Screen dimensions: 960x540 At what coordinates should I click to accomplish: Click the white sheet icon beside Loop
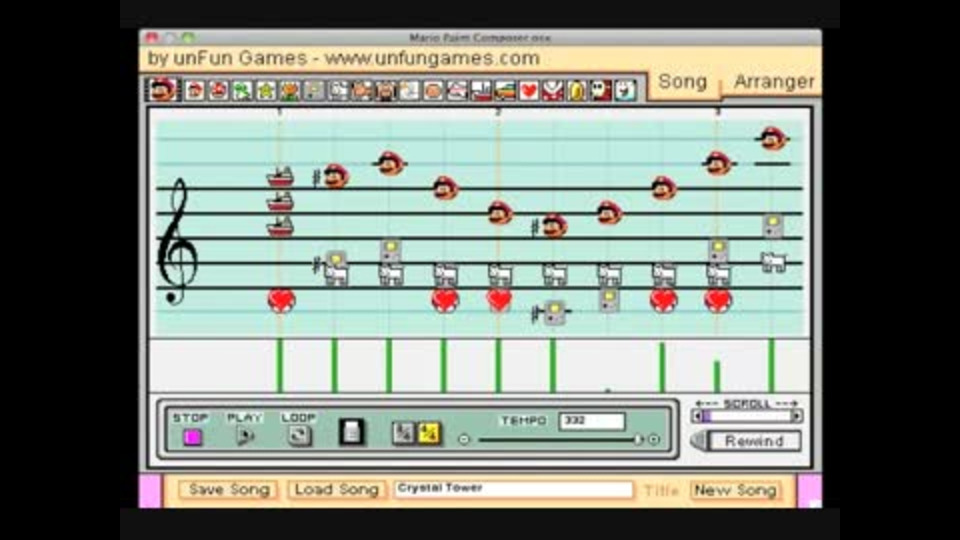(351, 432)
